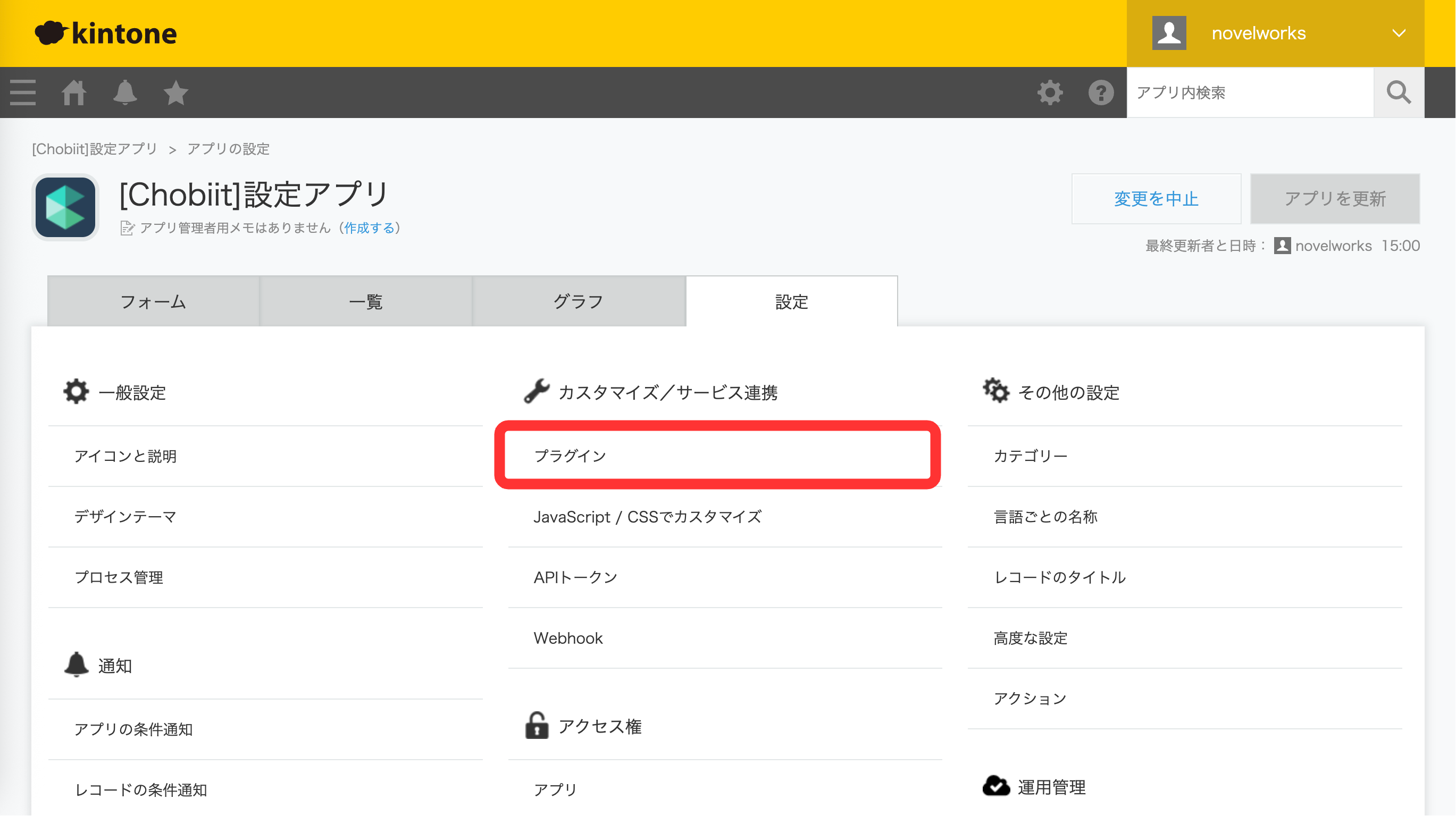
Task: Switch to the フォーム tab
Action: (153, 302)
